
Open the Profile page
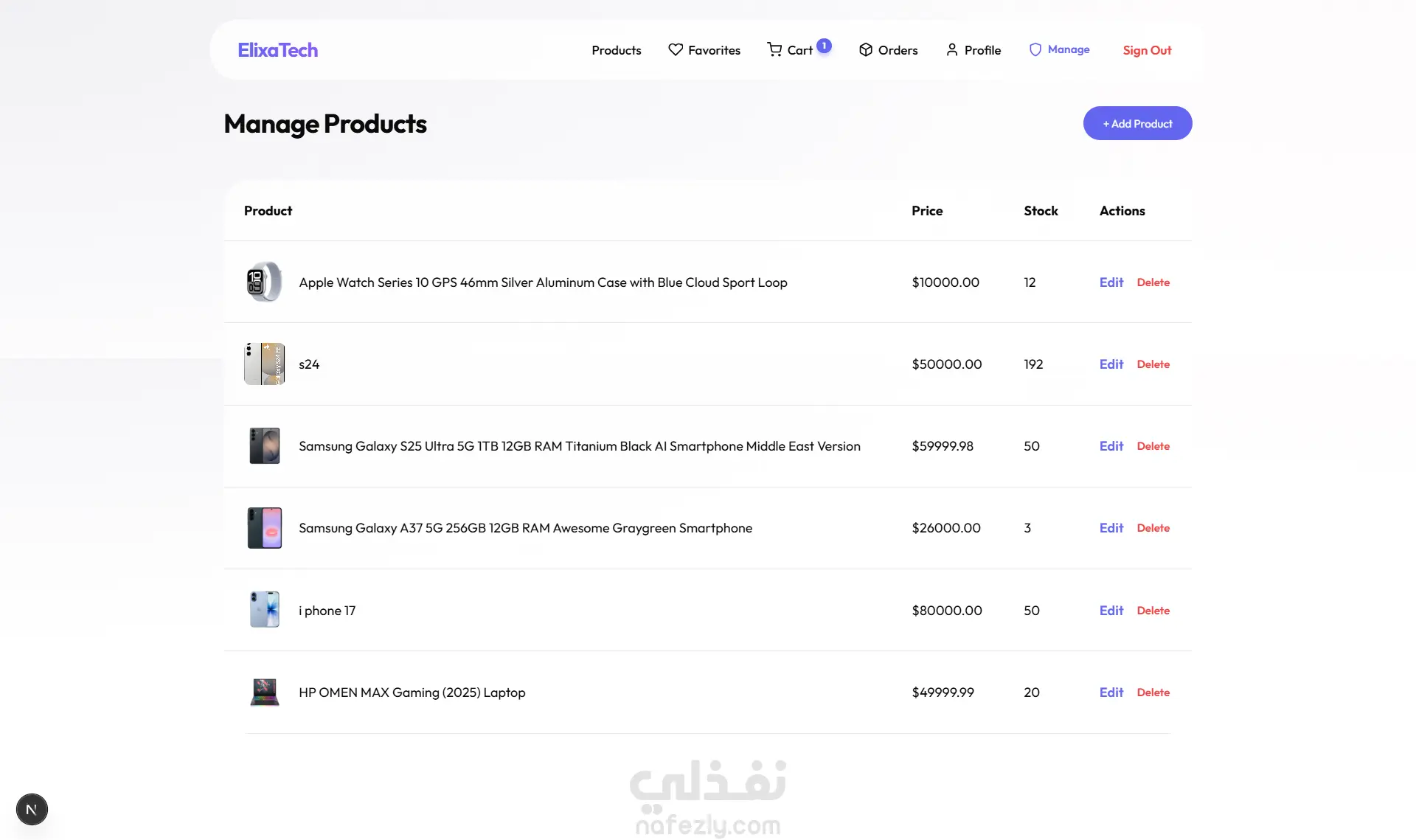pos(974,50)
